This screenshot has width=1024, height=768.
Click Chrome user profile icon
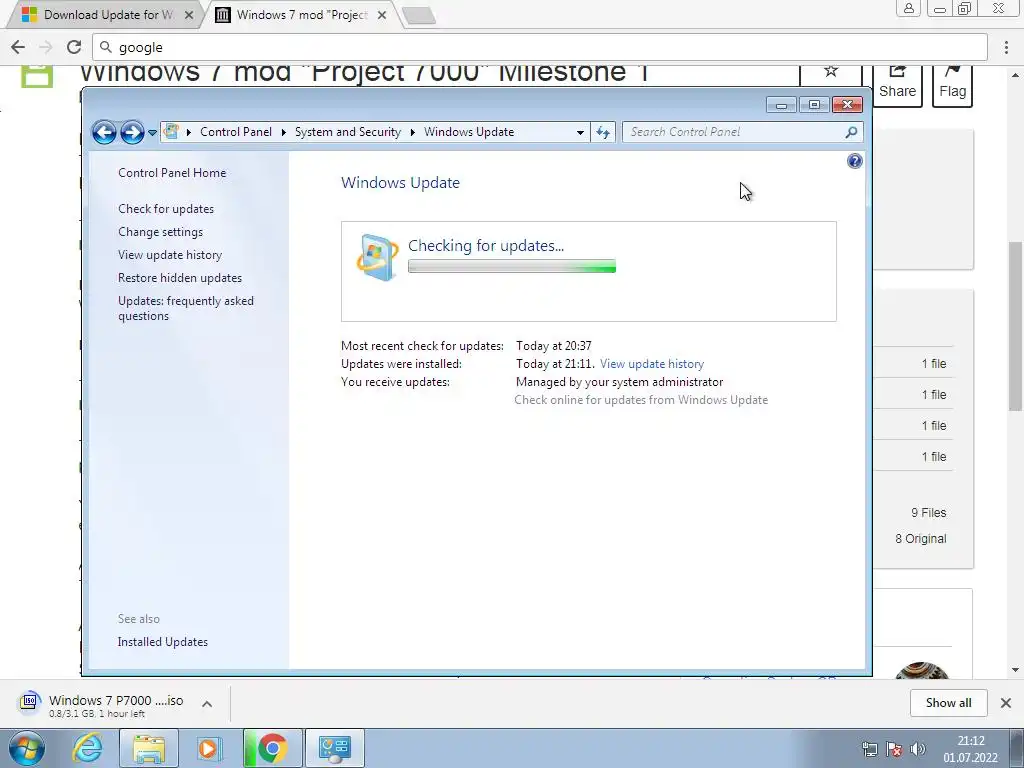tap(908, 8)
